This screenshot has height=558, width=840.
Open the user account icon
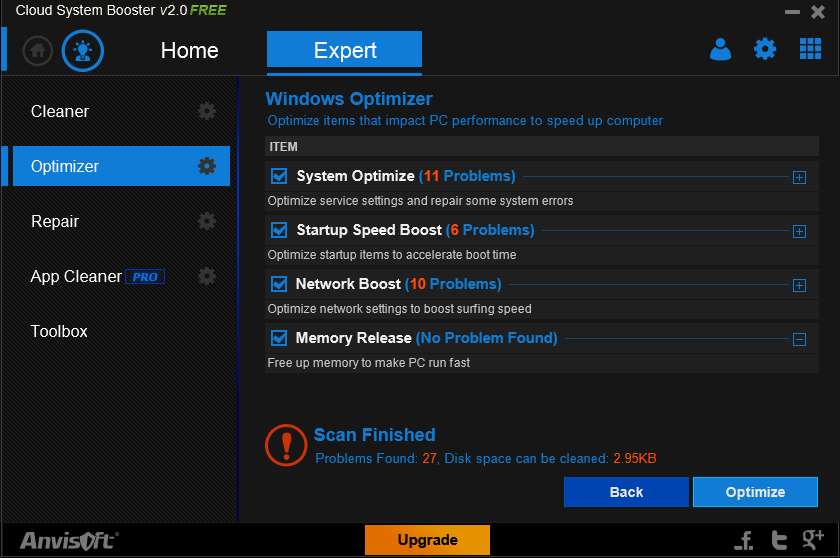[x=720, y=49]
